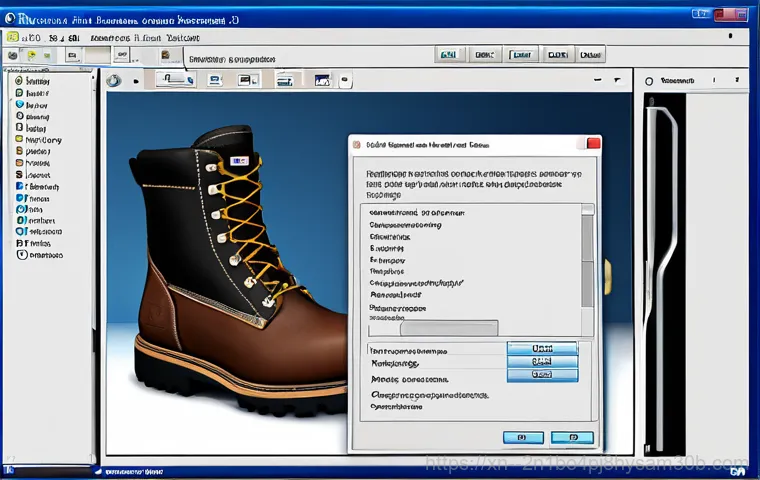760x480 pixels.
Task: Select the circle radio button heading the right panel
Action: click(x=649, y=81)
